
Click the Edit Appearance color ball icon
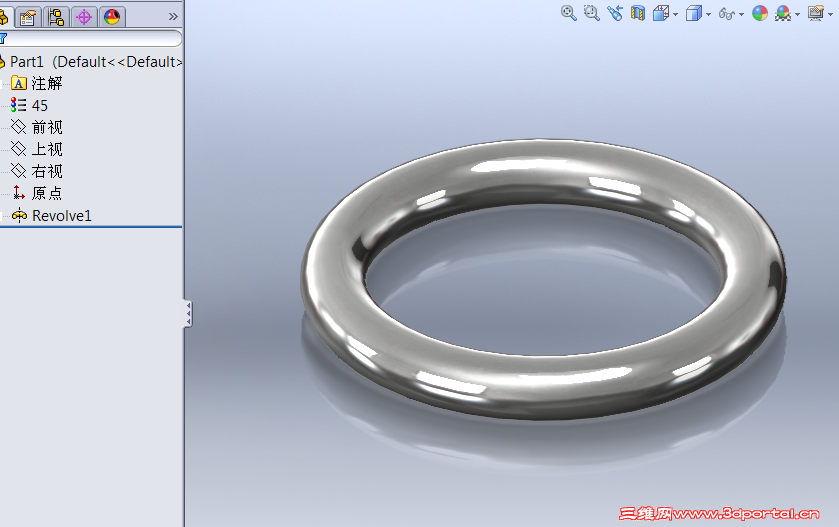(760, 13)
